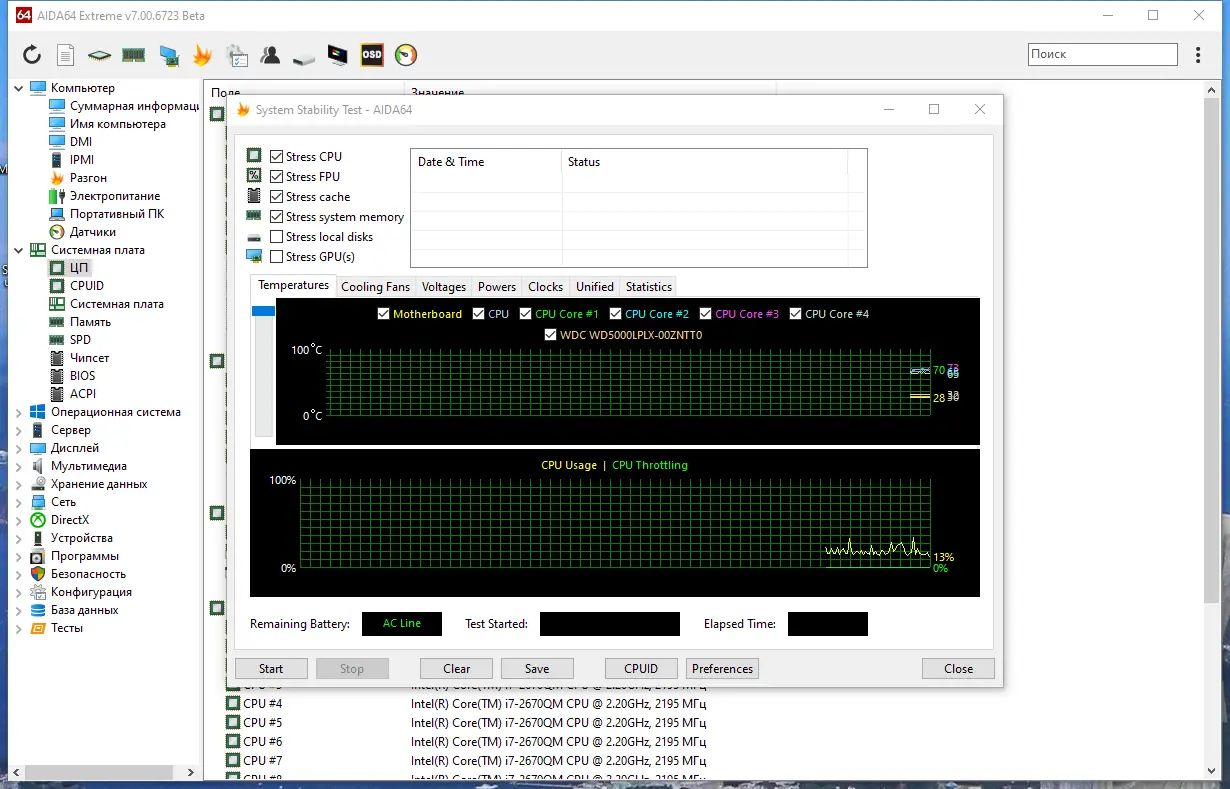Uncheck the Stress system memory checkbox
Image resolution: width=1230 pixels, height=789 pixels.
277,217
